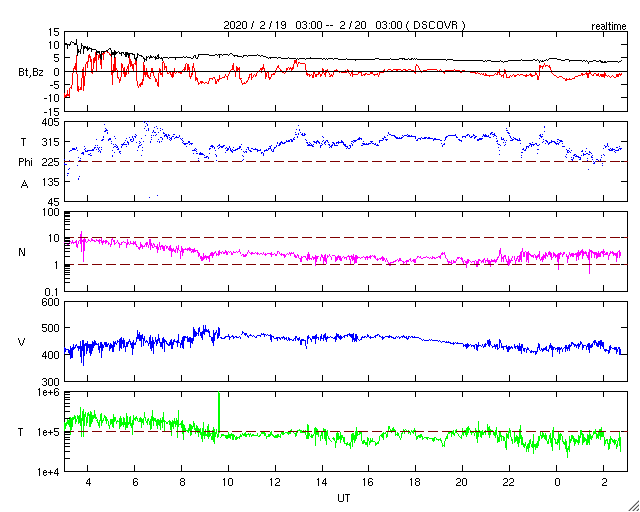Click the 'N' density axis label
The height and width of the screenshot is (512, 640).
(x=22, y=252)
